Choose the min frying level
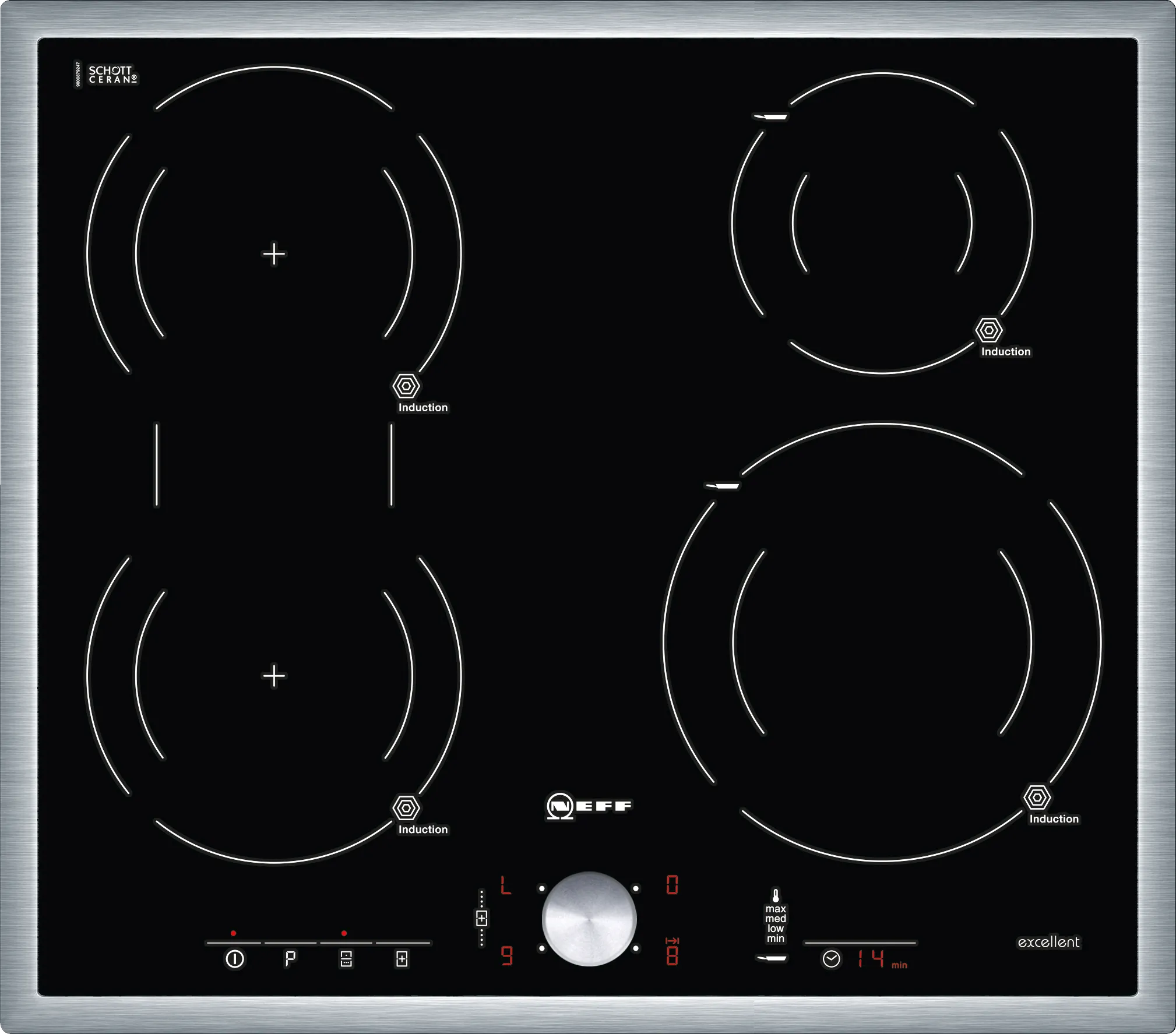This screenshot has height=1034, width=1176. click(x=776, y=938)
